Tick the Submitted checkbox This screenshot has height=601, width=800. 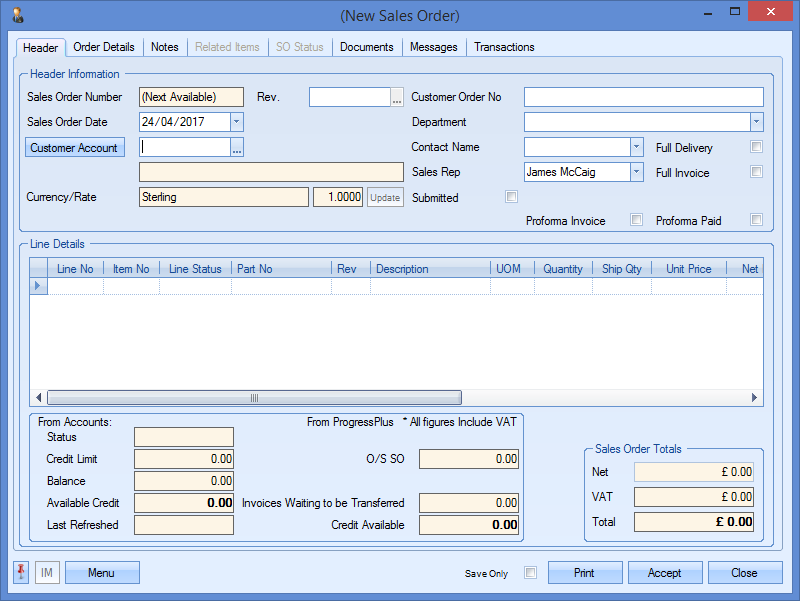tap(511, 197)
